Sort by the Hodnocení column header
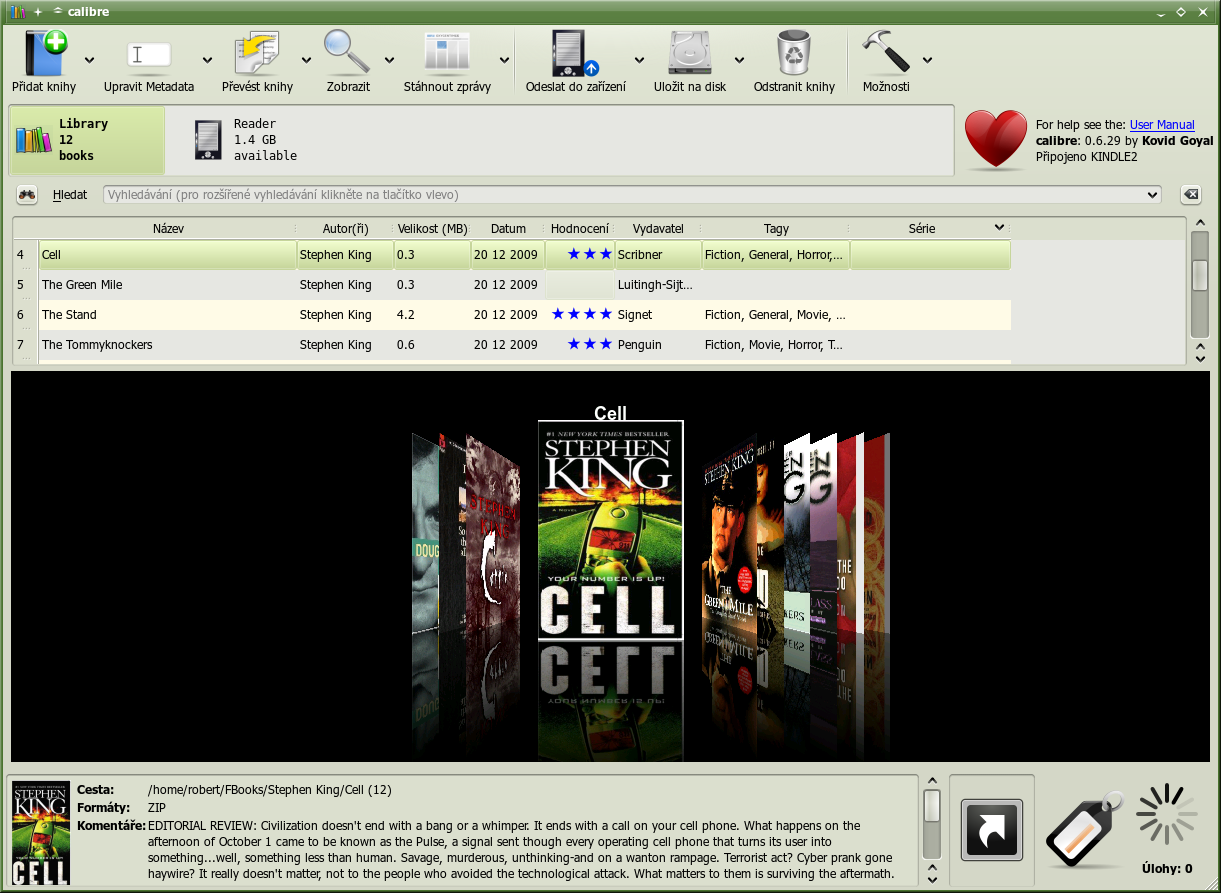Image resolution: width=1221 pixels, height=893 pixels. pos(580,229)
